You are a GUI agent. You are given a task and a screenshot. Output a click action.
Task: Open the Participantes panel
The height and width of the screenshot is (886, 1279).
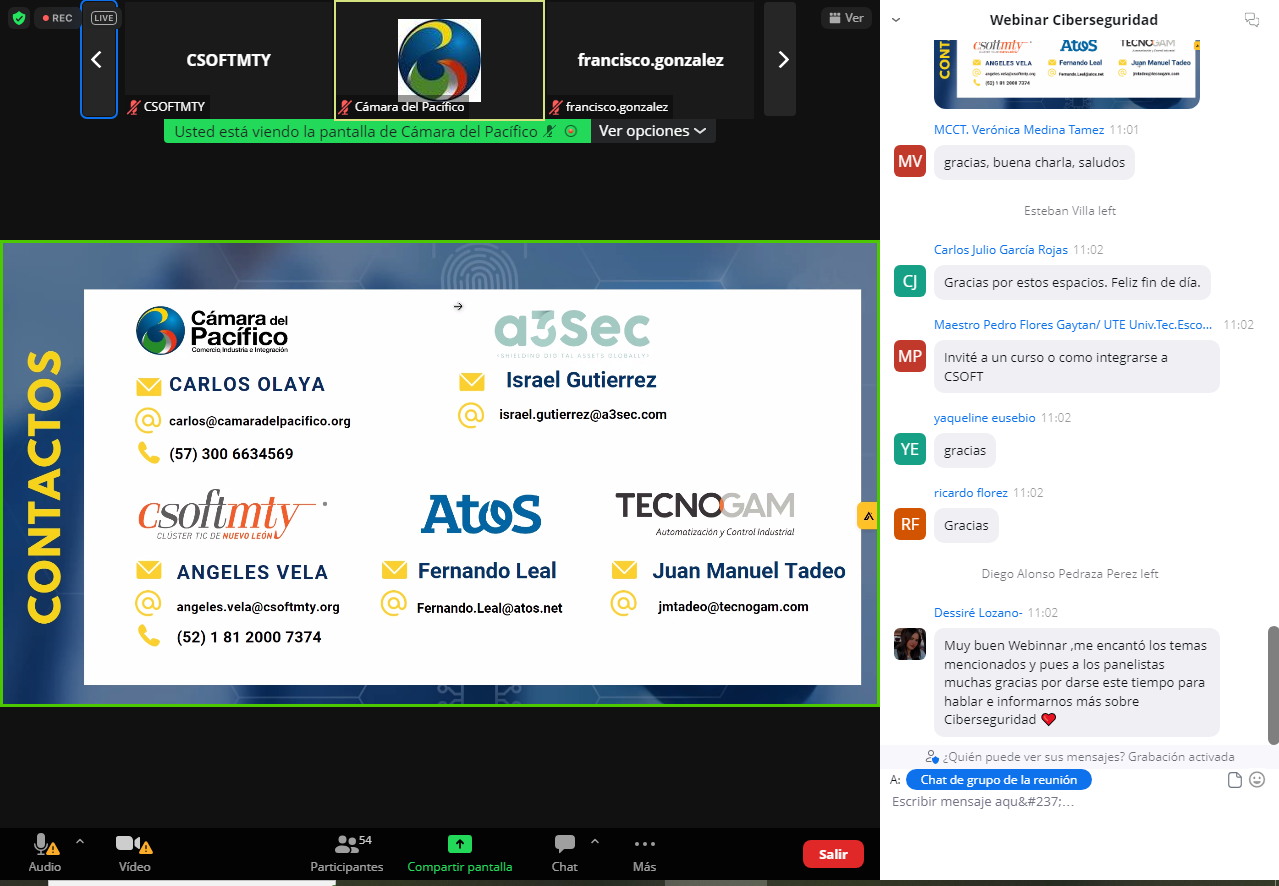tap(347, 854)
